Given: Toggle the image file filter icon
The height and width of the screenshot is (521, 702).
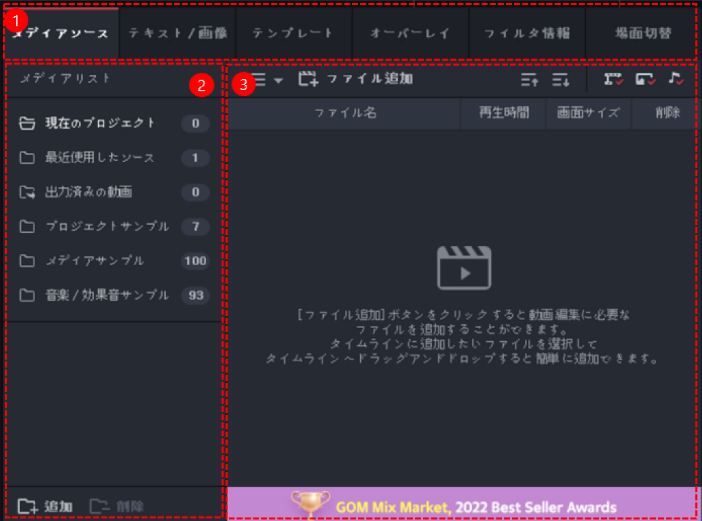Looking at the screenshot, I should coord(645,79).
